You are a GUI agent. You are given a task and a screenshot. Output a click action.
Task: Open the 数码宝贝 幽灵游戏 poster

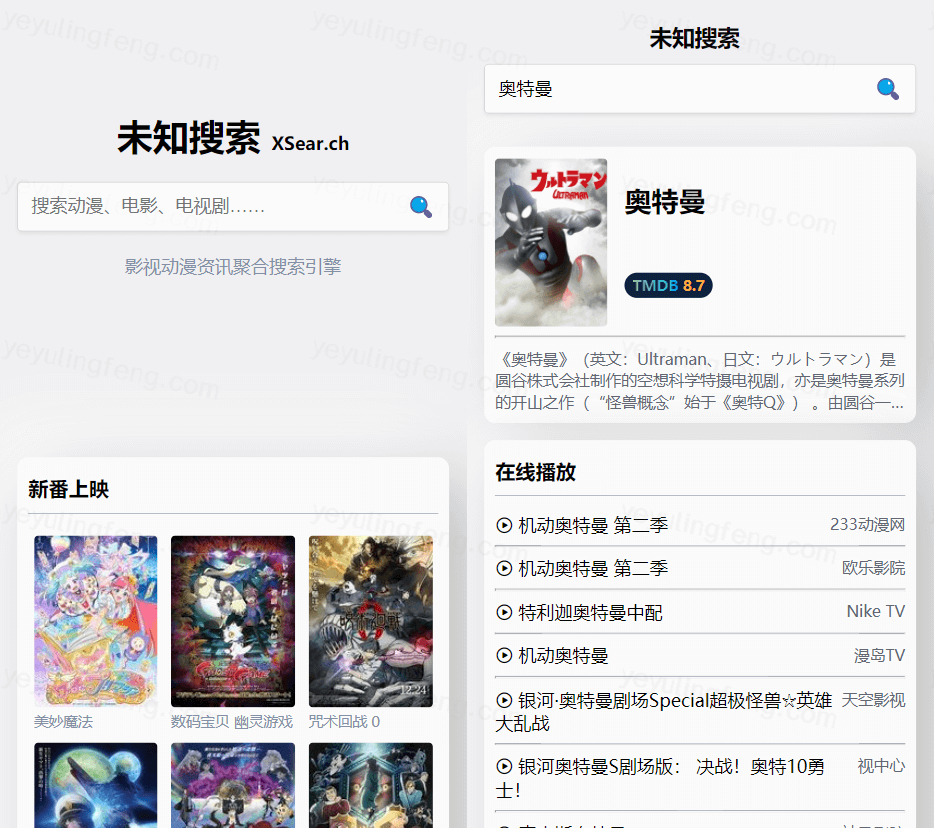(x=233, y=621)
